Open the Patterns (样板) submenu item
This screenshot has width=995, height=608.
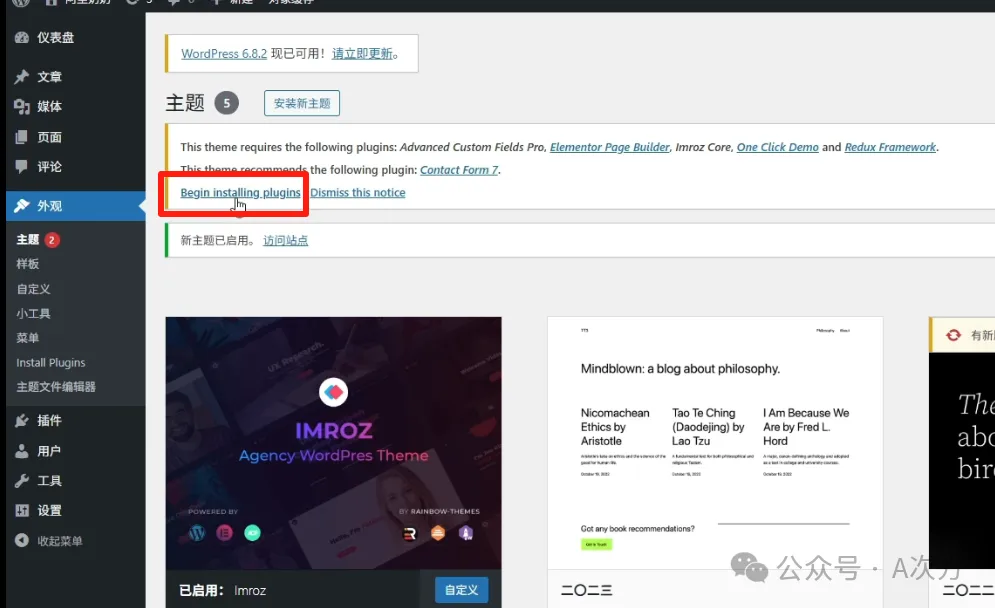tap(27, 263)
